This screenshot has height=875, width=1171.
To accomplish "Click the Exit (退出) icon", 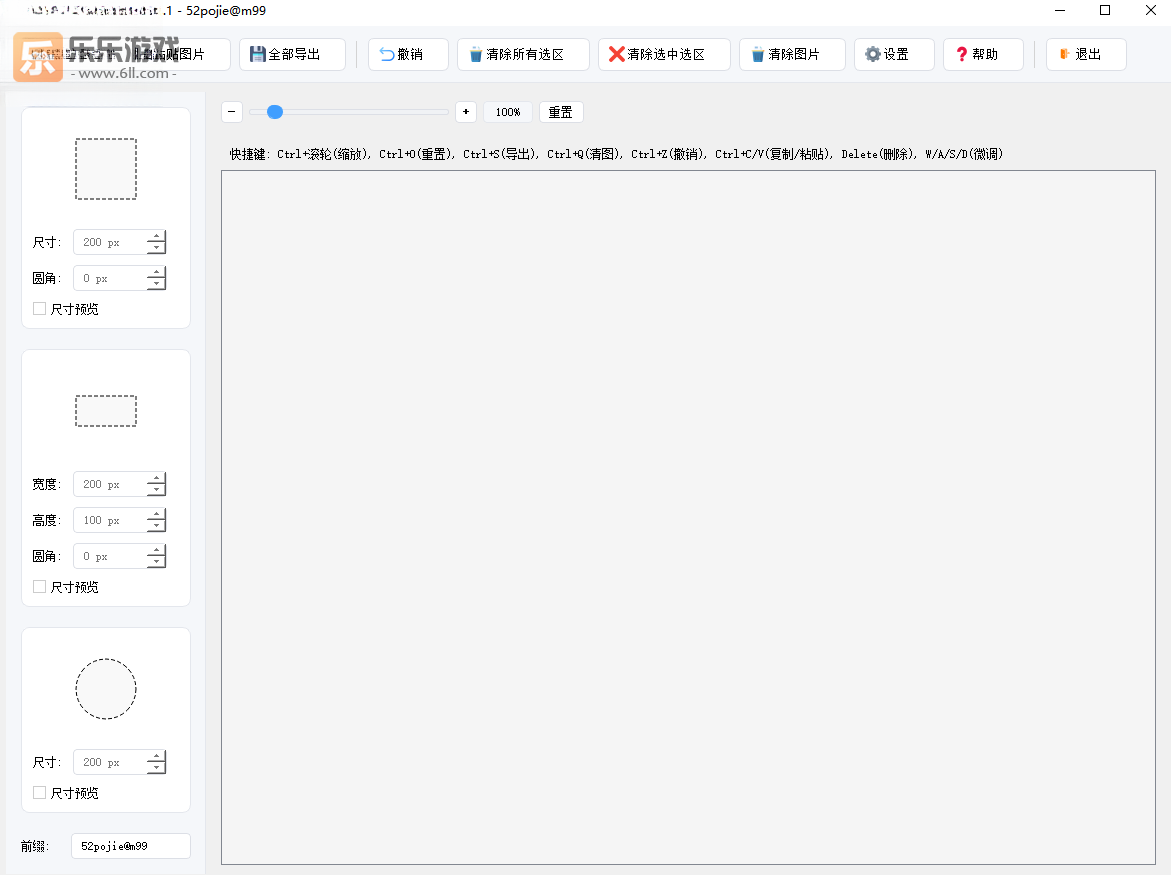I will tap(1065, 54).
